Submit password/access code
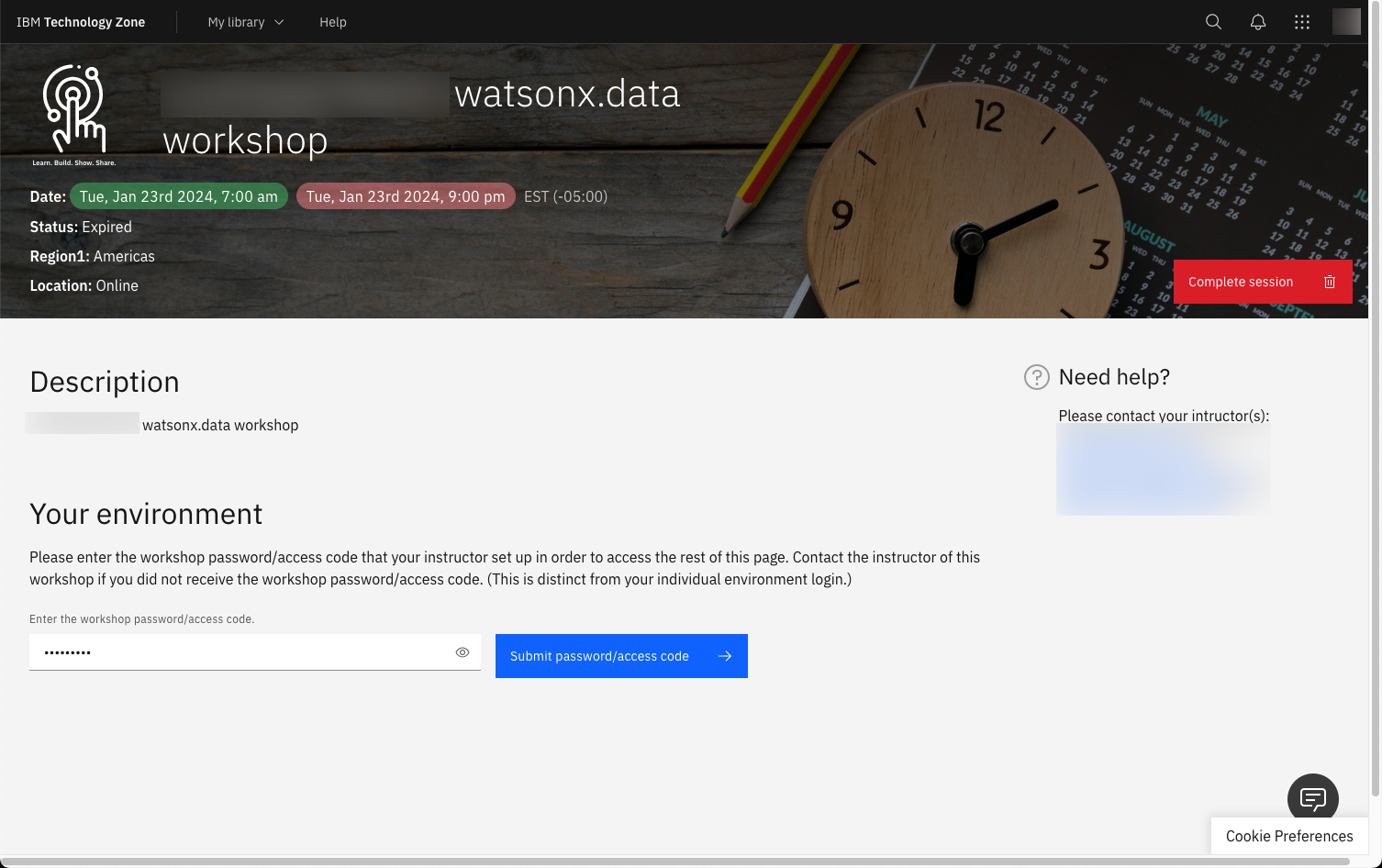Image resolution: width=1382 pixels, height=868 pixels. [x=621, y=656]
